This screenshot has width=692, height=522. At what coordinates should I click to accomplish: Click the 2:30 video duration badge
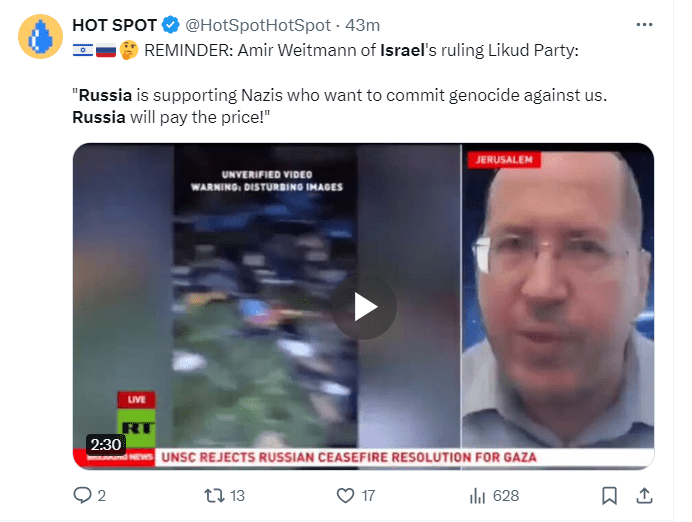[x=105, y=444]
